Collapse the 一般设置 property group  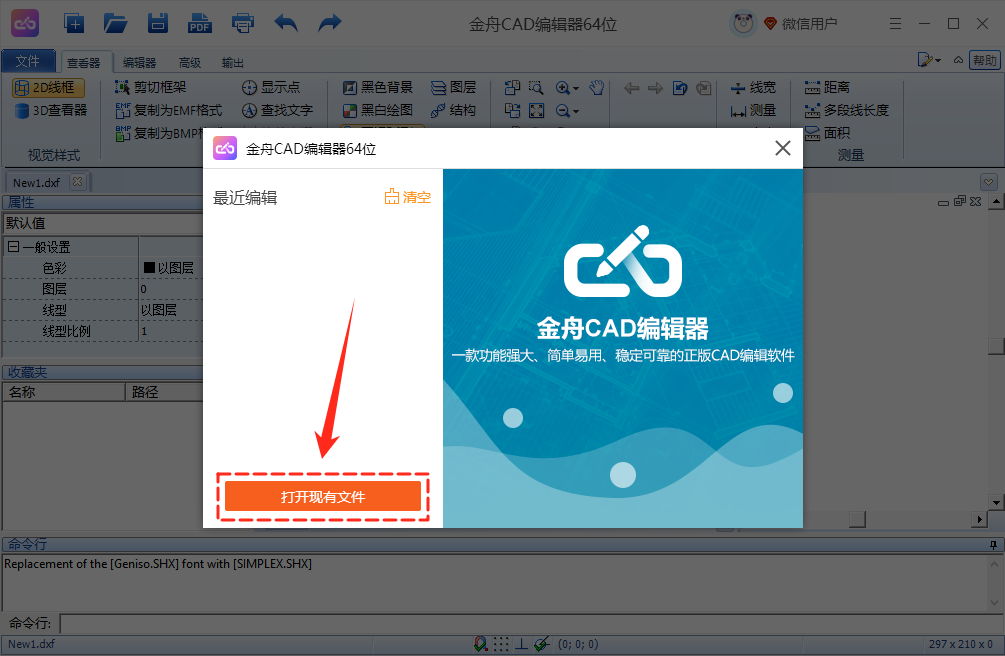tap(13, 246)
